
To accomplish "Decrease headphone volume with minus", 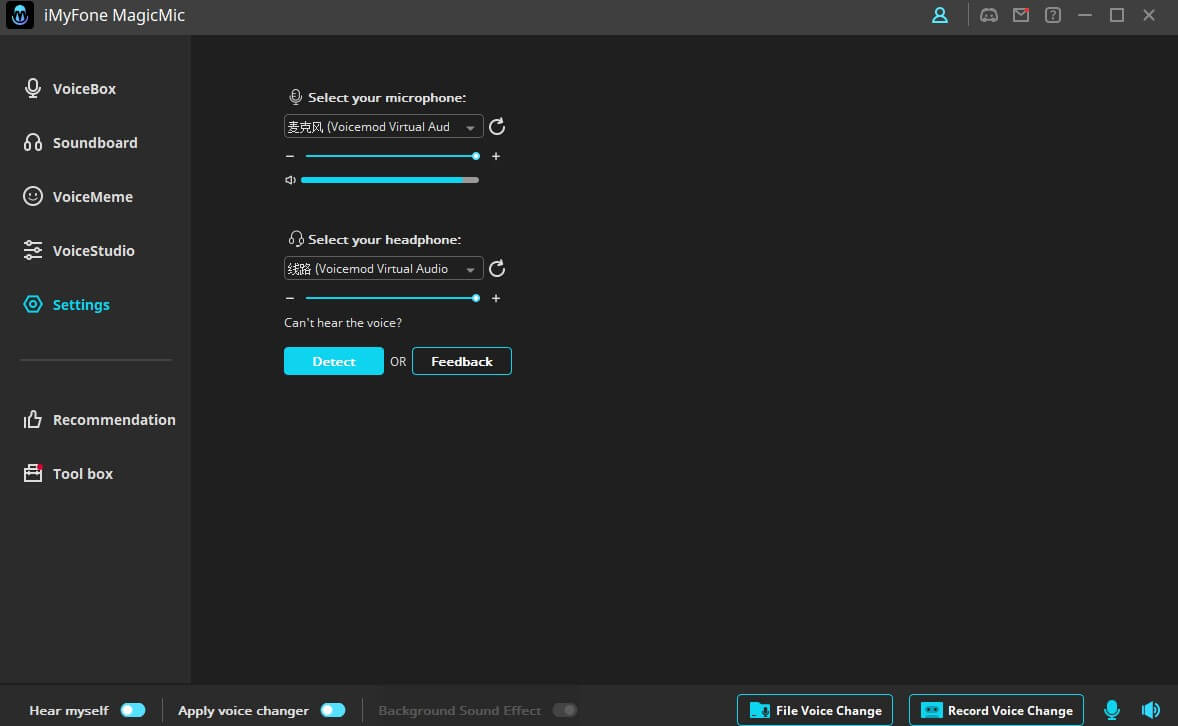I will pyautogui.click(x=290, y=298).
